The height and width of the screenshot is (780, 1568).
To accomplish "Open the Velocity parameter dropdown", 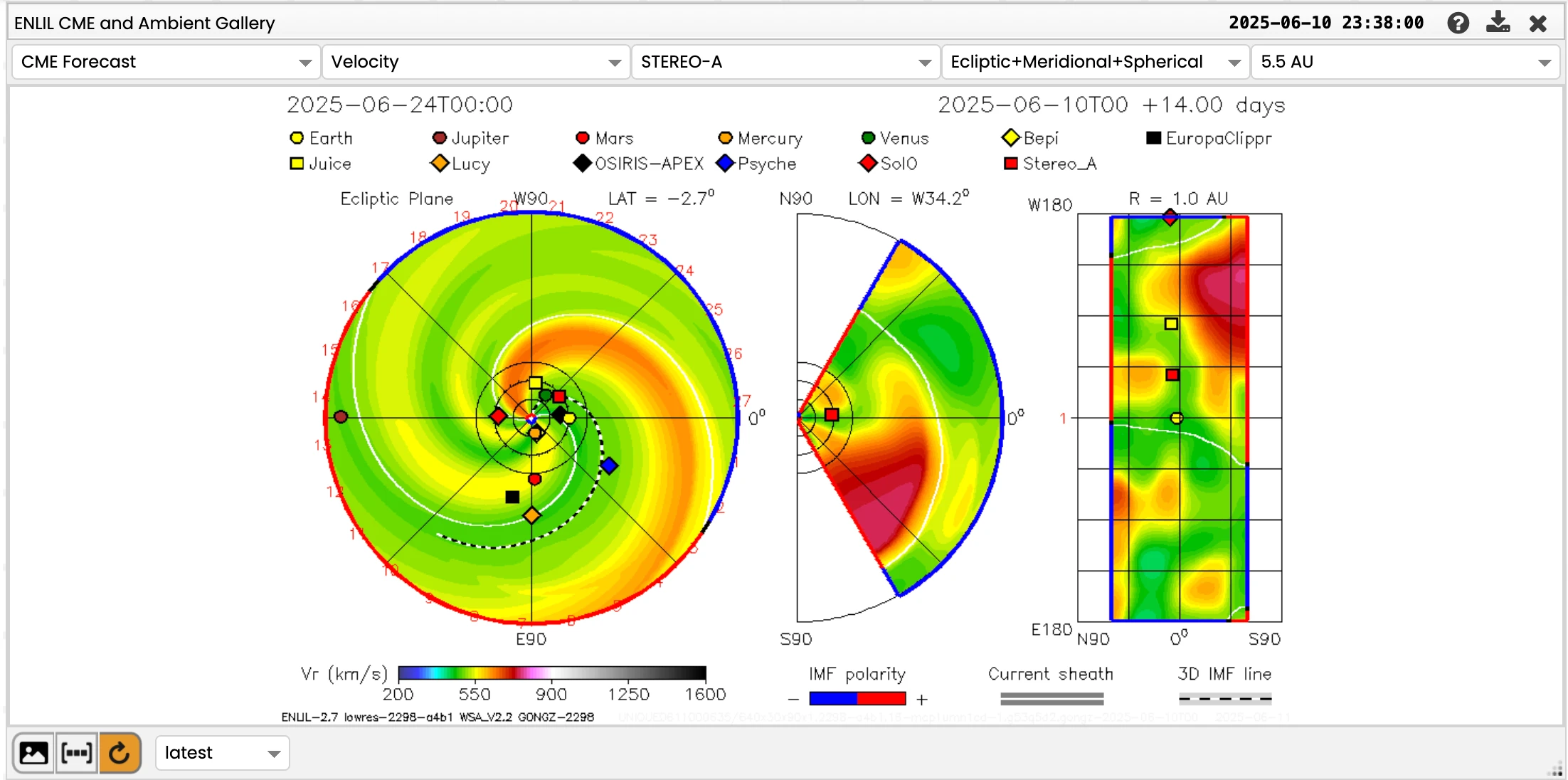I will tap(475, 62).
